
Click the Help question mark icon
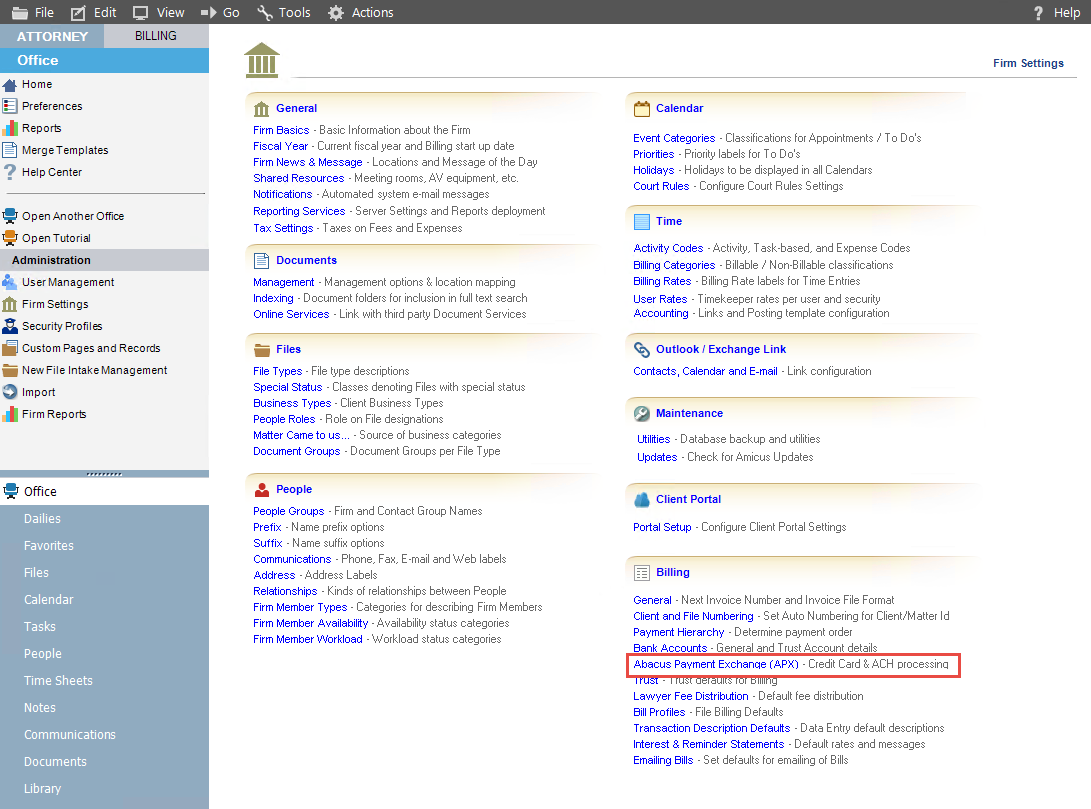click(x=1037, y=12)
